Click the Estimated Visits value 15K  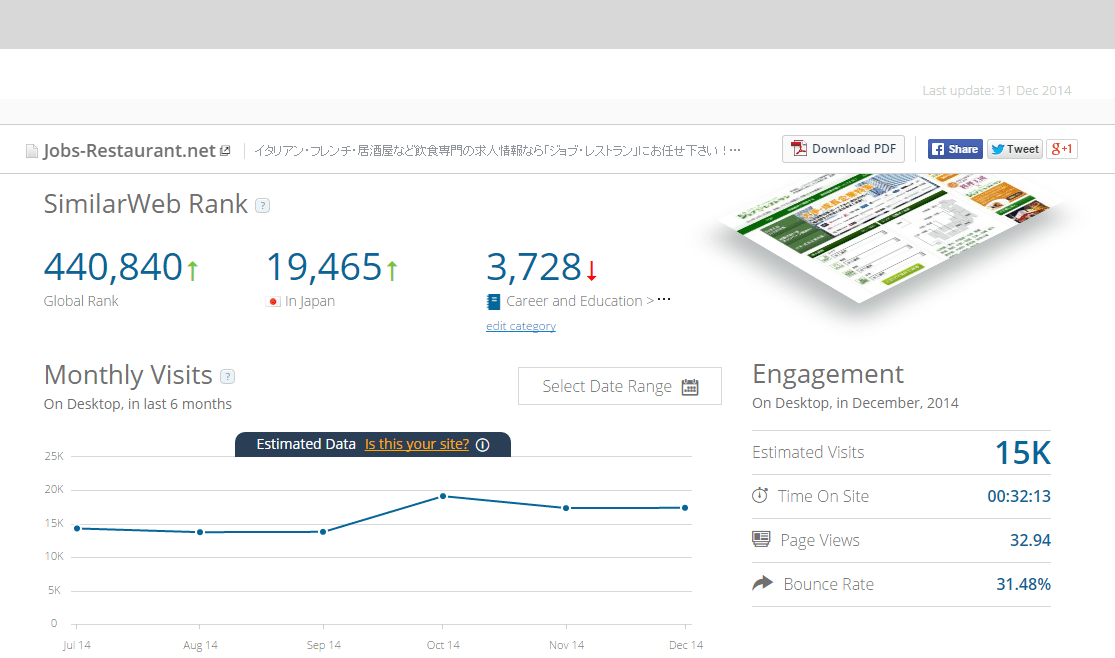tap(1023, 453)
